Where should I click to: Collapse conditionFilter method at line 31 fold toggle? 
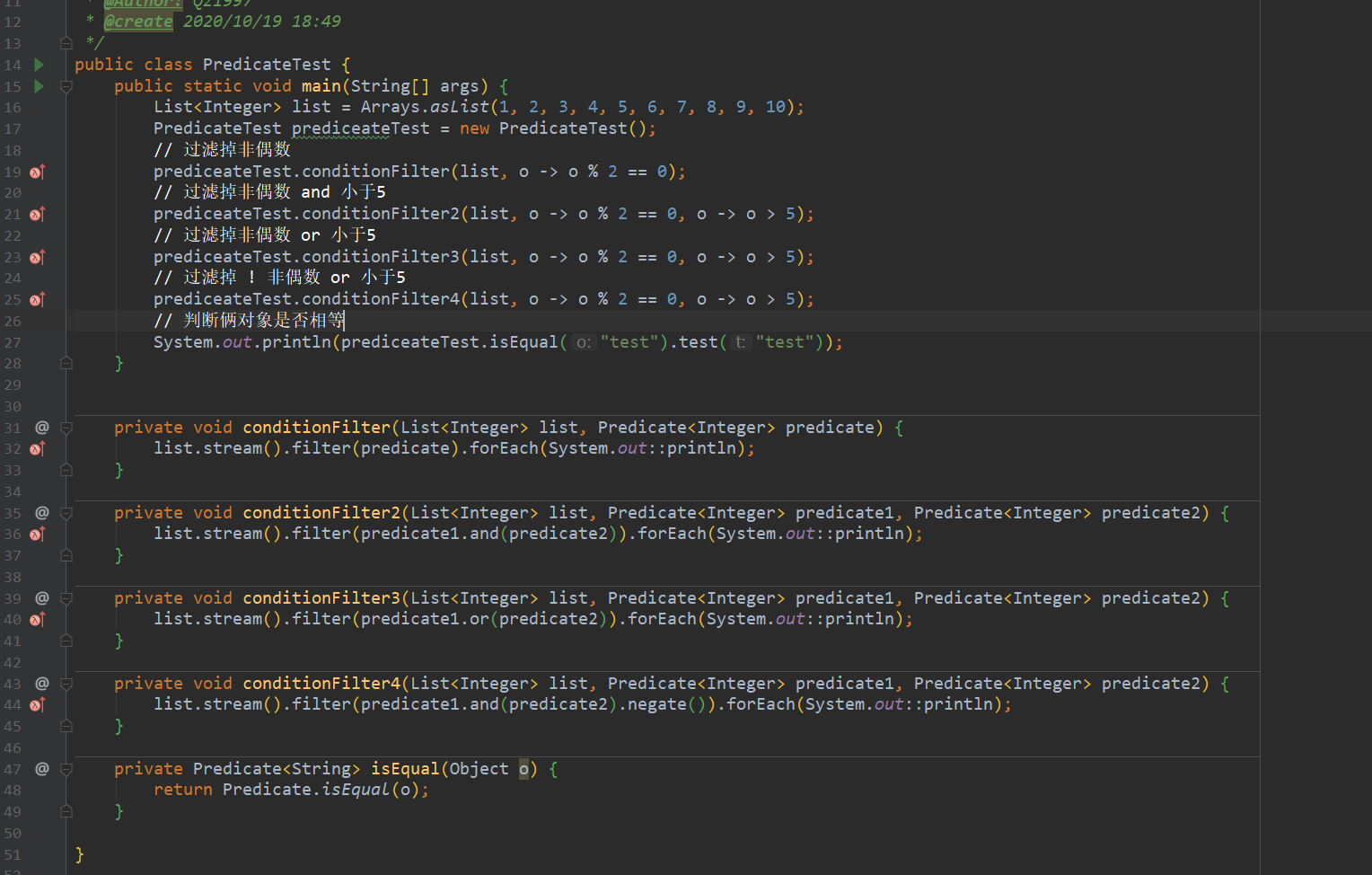(66, 428)
